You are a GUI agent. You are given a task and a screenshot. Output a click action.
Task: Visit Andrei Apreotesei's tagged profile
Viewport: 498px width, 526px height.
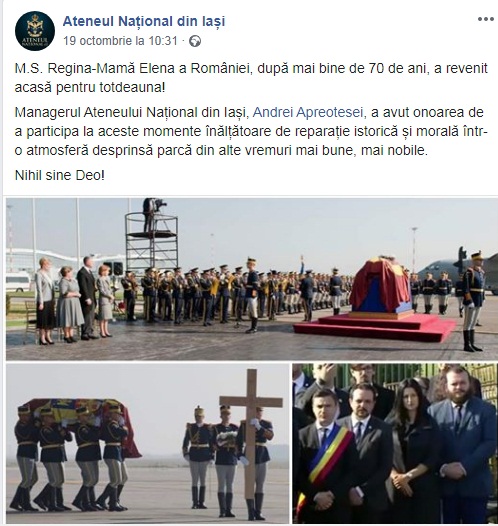(308, 112)
